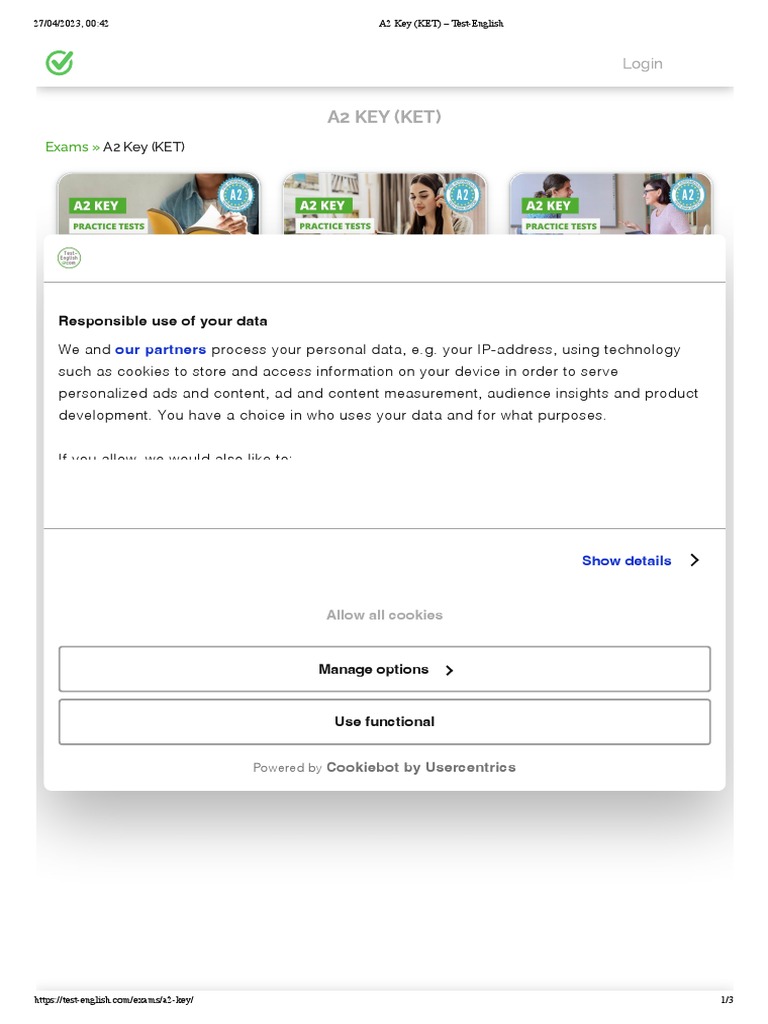The image size is (768, 1024).
Task: Open the first A2 Key practice tests thumbnail
Action: pyautogui.click(x=158, y=203)
